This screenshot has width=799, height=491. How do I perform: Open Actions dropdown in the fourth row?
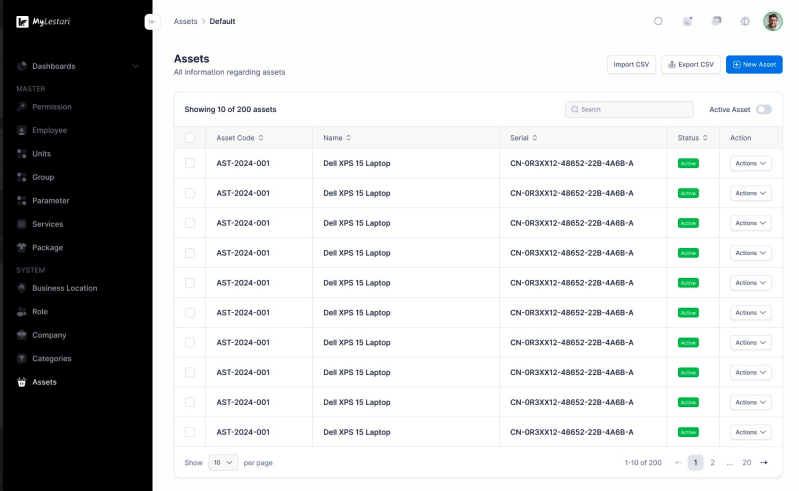point(751,253)
